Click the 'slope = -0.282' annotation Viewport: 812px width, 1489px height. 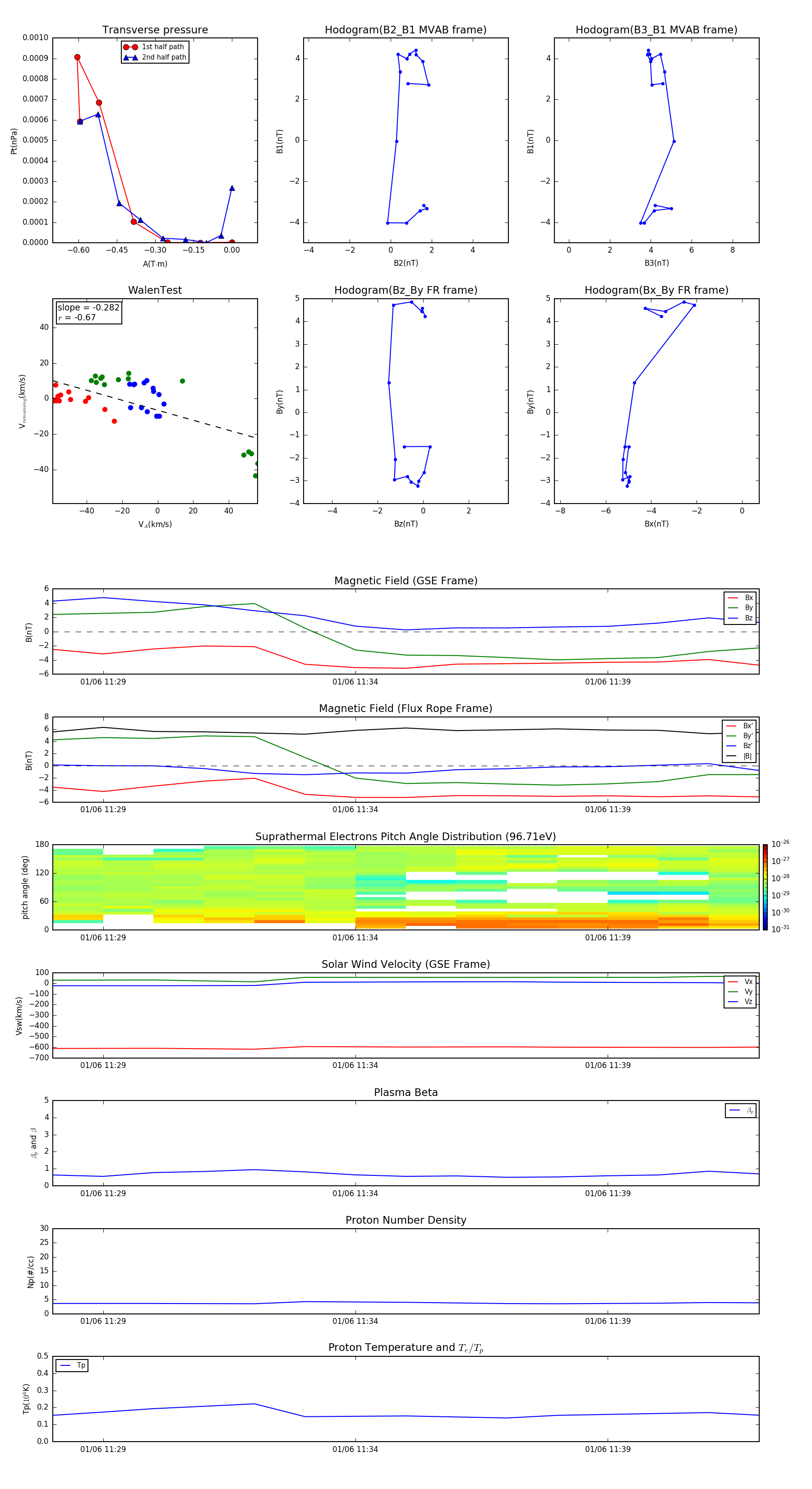(x=88, y=308)
